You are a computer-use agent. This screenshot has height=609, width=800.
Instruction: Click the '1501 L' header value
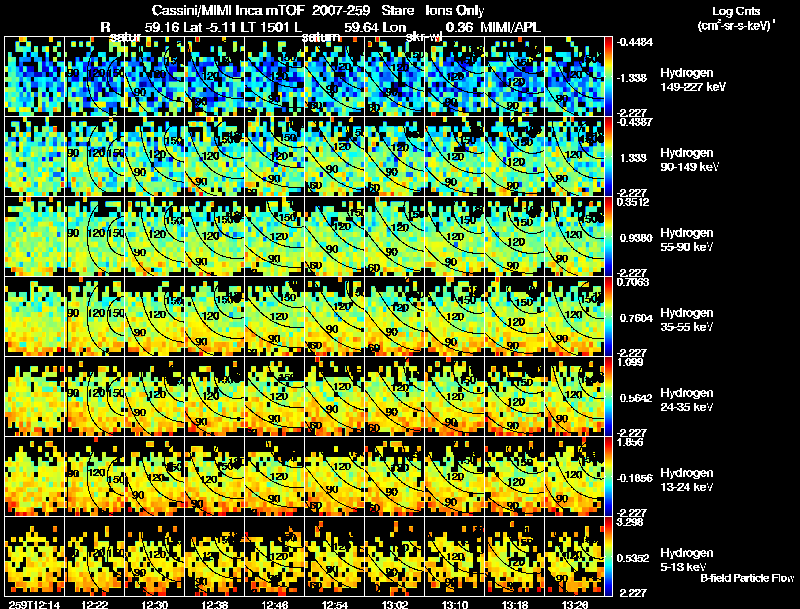[x=281, y=27]
